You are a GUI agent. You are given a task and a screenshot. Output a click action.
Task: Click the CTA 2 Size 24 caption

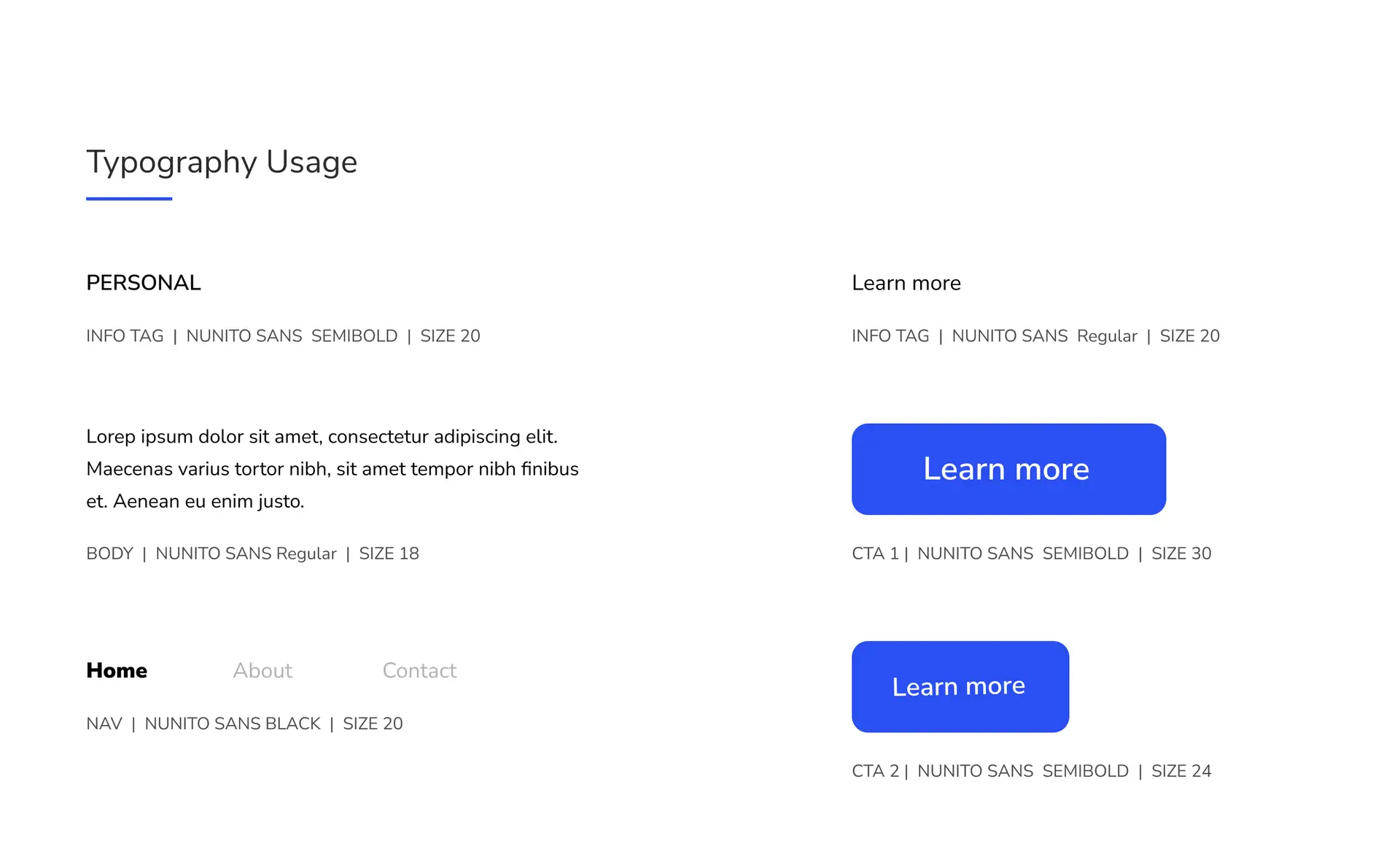[1031, 771]
